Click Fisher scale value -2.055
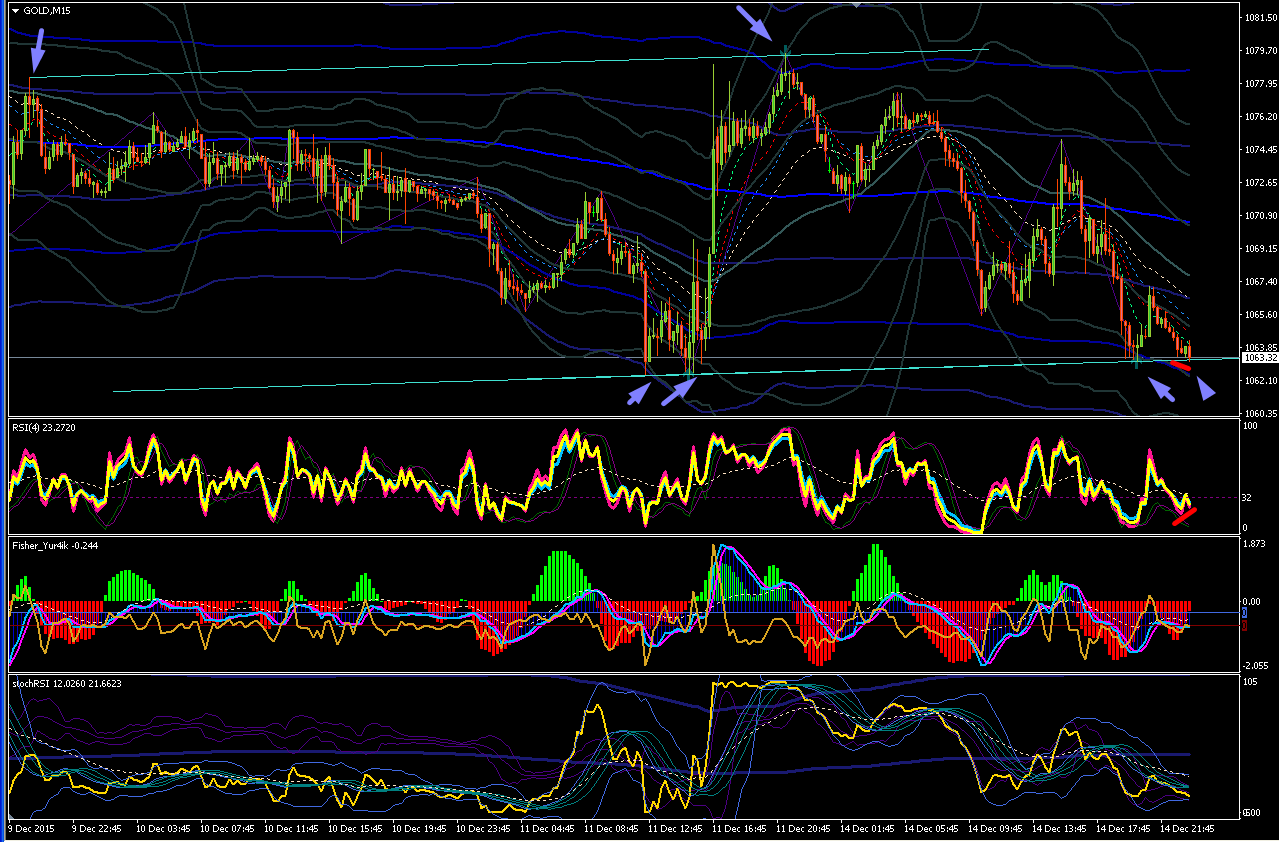The height and width of the screenshot is (842, 1279). point(1256,665)
